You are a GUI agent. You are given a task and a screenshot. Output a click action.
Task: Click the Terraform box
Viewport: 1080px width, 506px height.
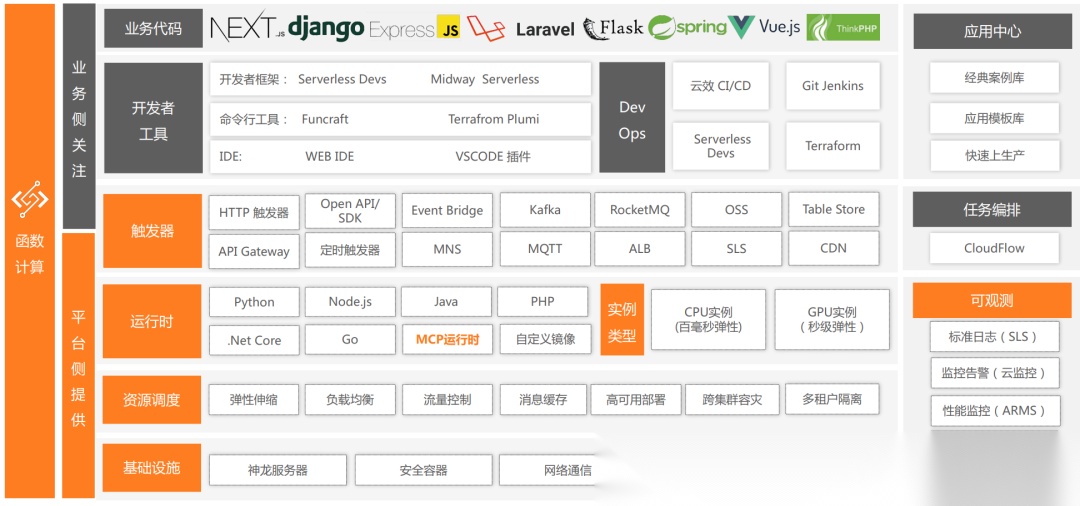click(x=833, y=146)
